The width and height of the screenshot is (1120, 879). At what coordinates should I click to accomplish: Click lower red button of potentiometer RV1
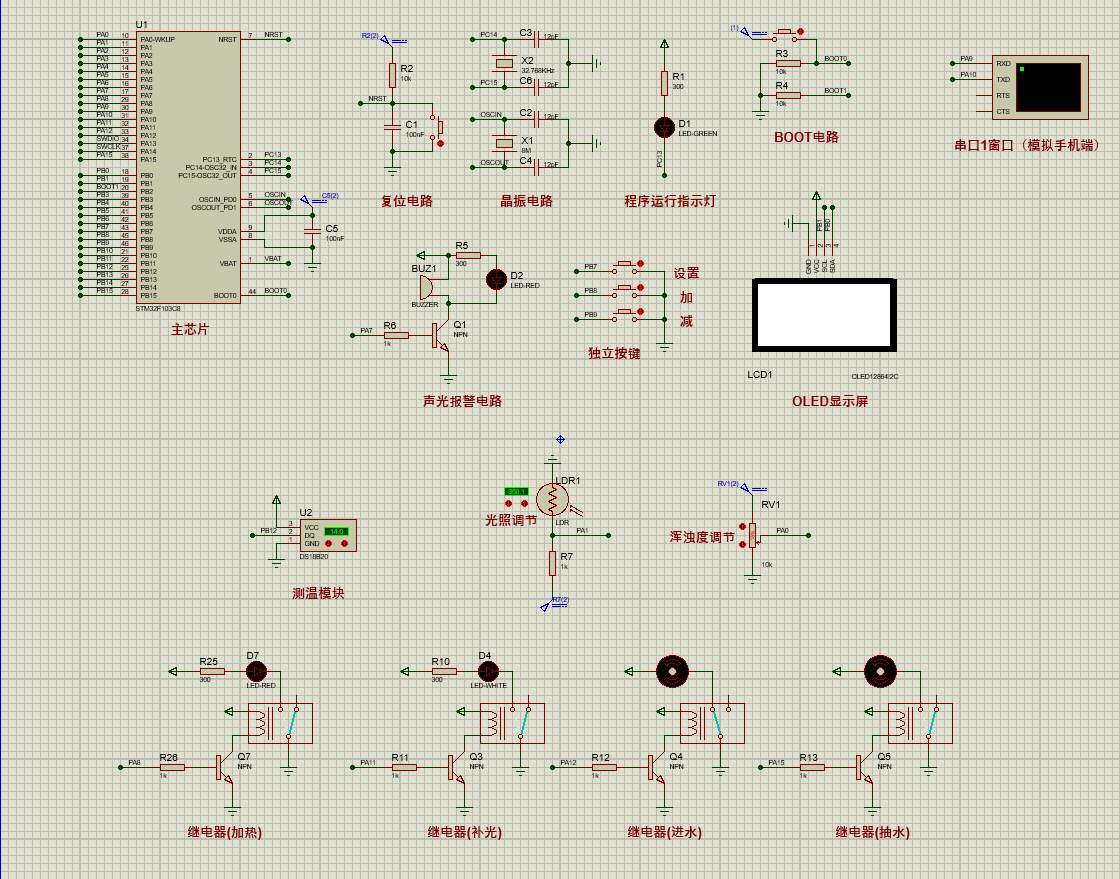click(x=743, y=544)
